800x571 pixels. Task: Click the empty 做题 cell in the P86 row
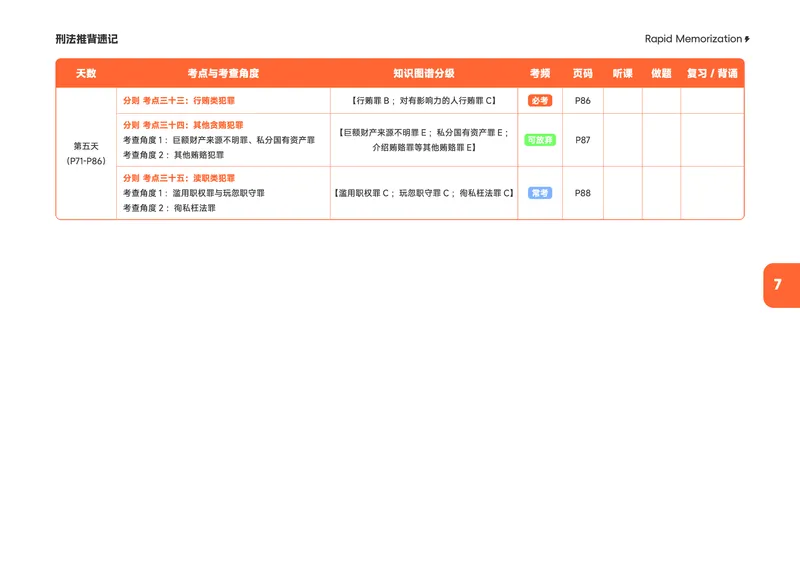click(x=662, y=101)
